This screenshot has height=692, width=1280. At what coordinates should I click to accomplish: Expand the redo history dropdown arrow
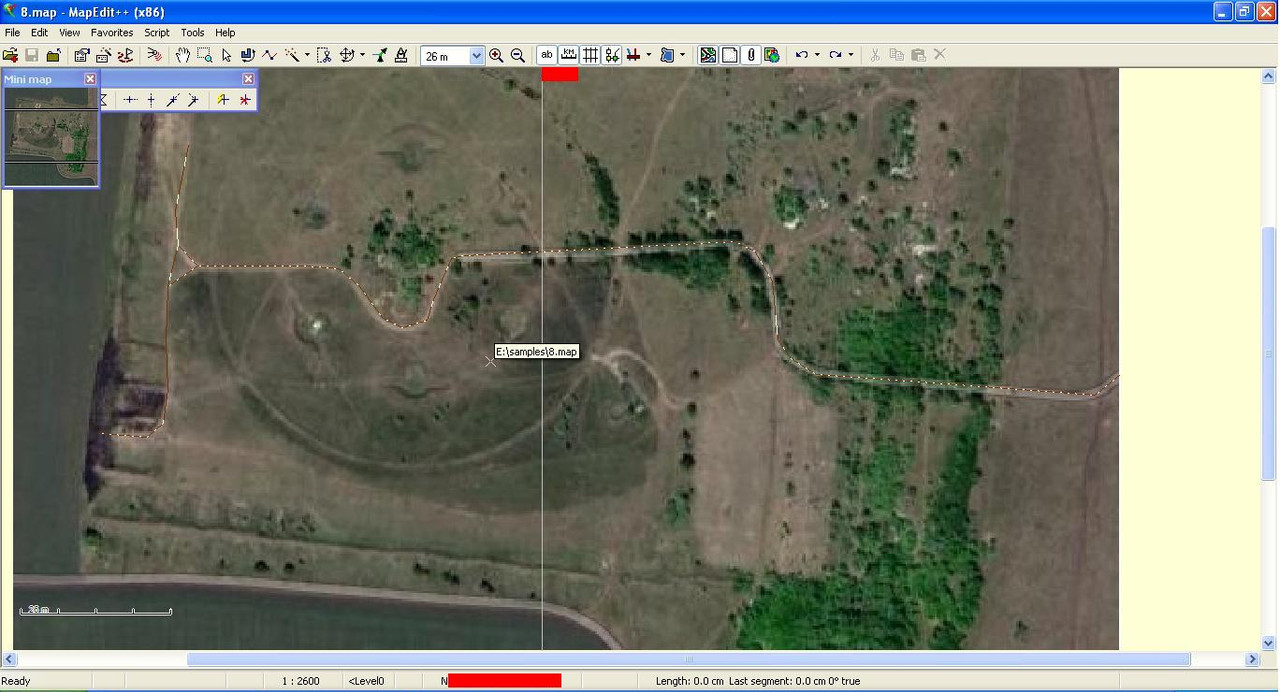click(851, 56)
